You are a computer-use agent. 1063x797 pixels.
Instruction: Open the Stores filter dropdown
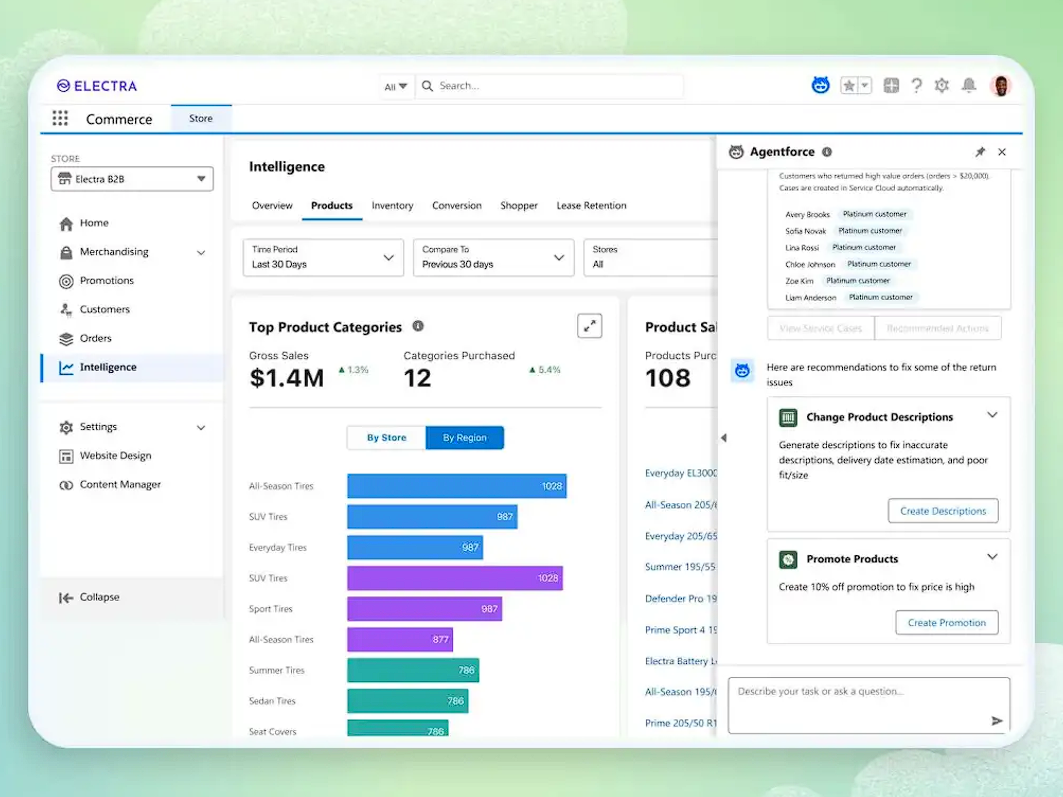[x=649, y=257]
